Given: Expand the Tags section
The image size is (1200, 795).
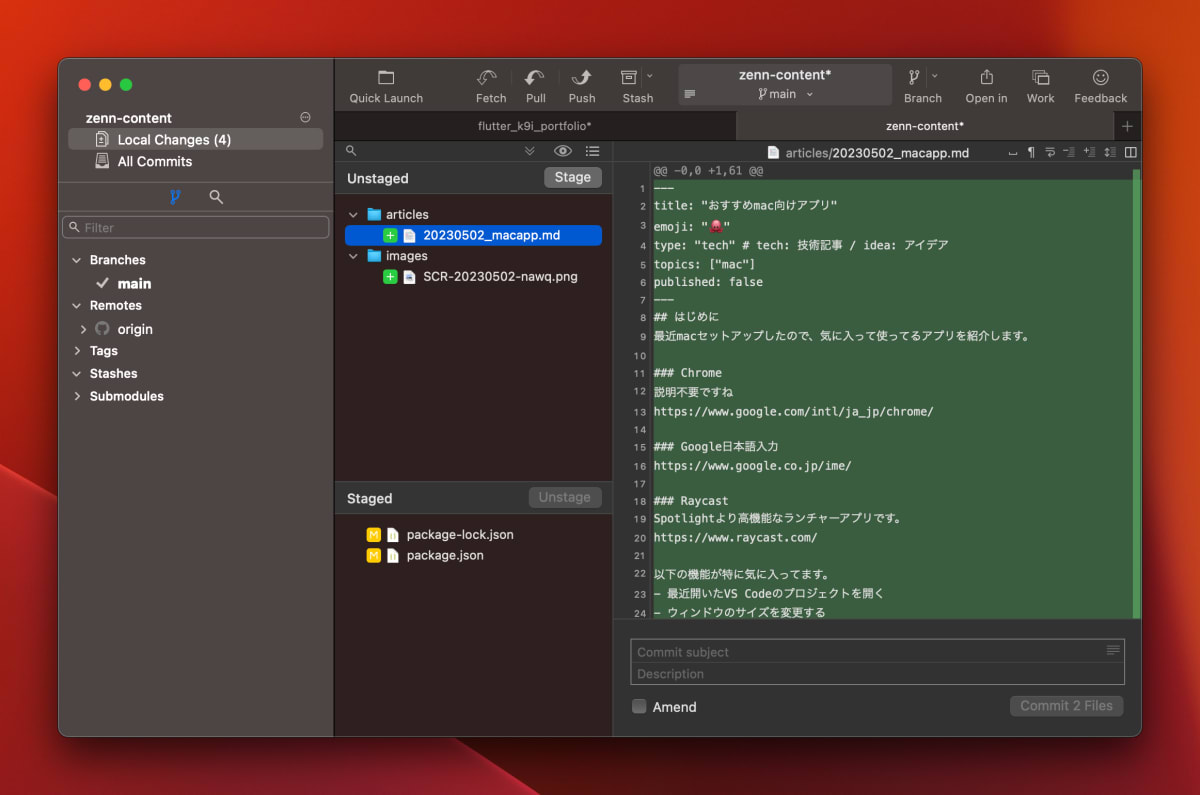Looking at the screenshot, I should click(77, 351).
